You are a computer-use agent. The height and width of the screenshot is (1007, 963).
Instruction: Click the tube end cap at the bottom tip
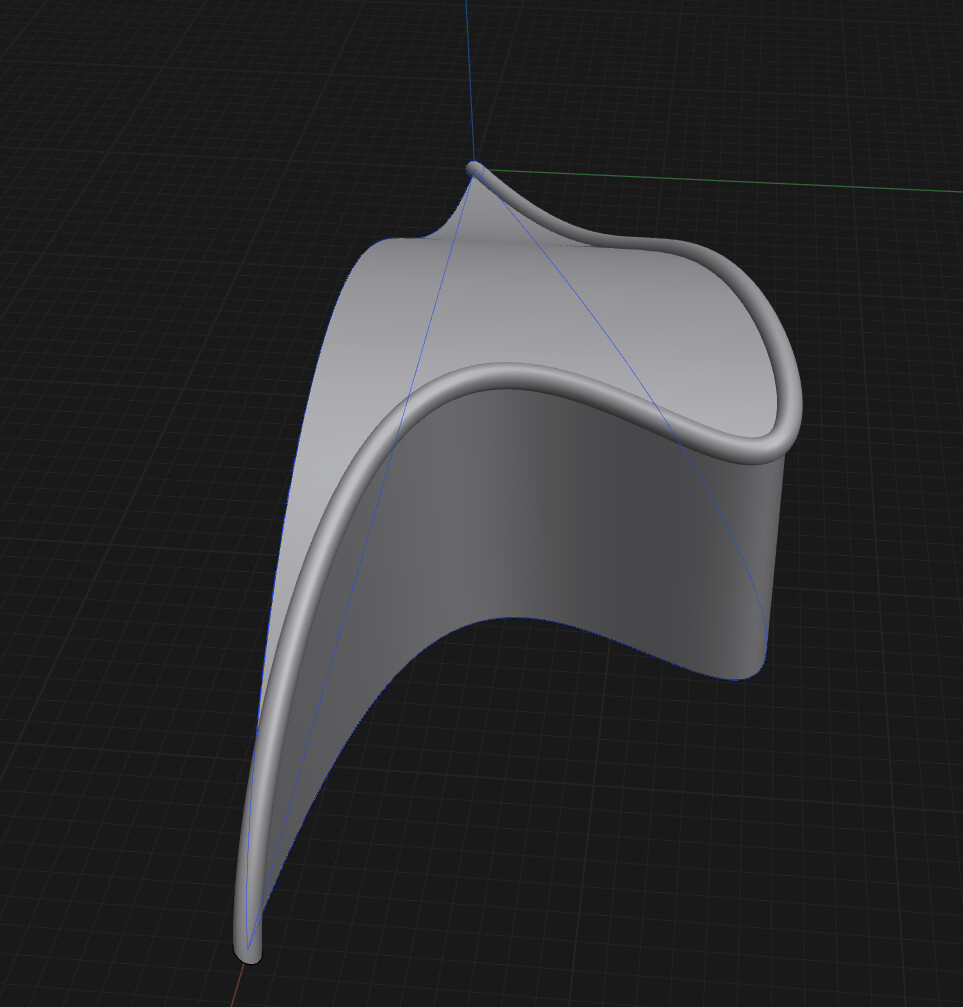click(x=247, y=954)
